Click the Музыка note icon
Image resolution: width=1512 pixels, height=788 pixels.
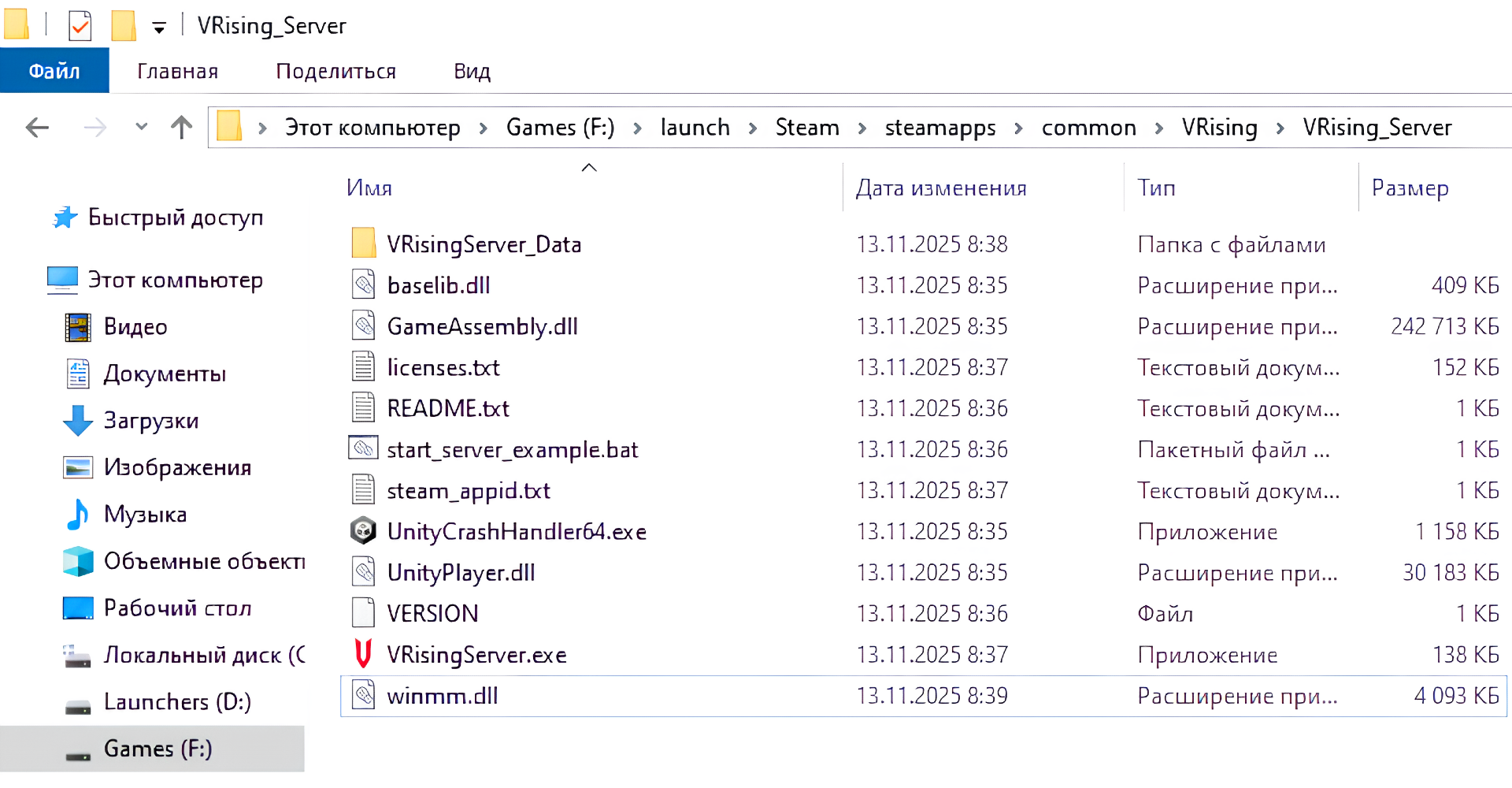[78, 514]
